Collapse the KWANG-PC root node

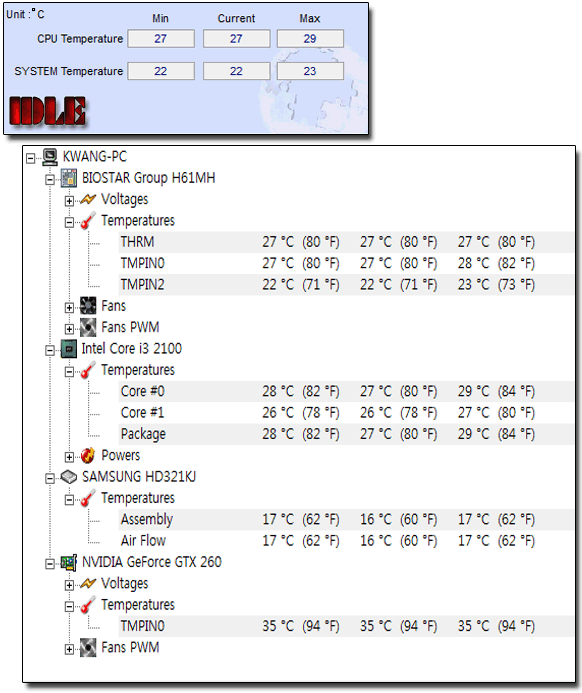30,158
